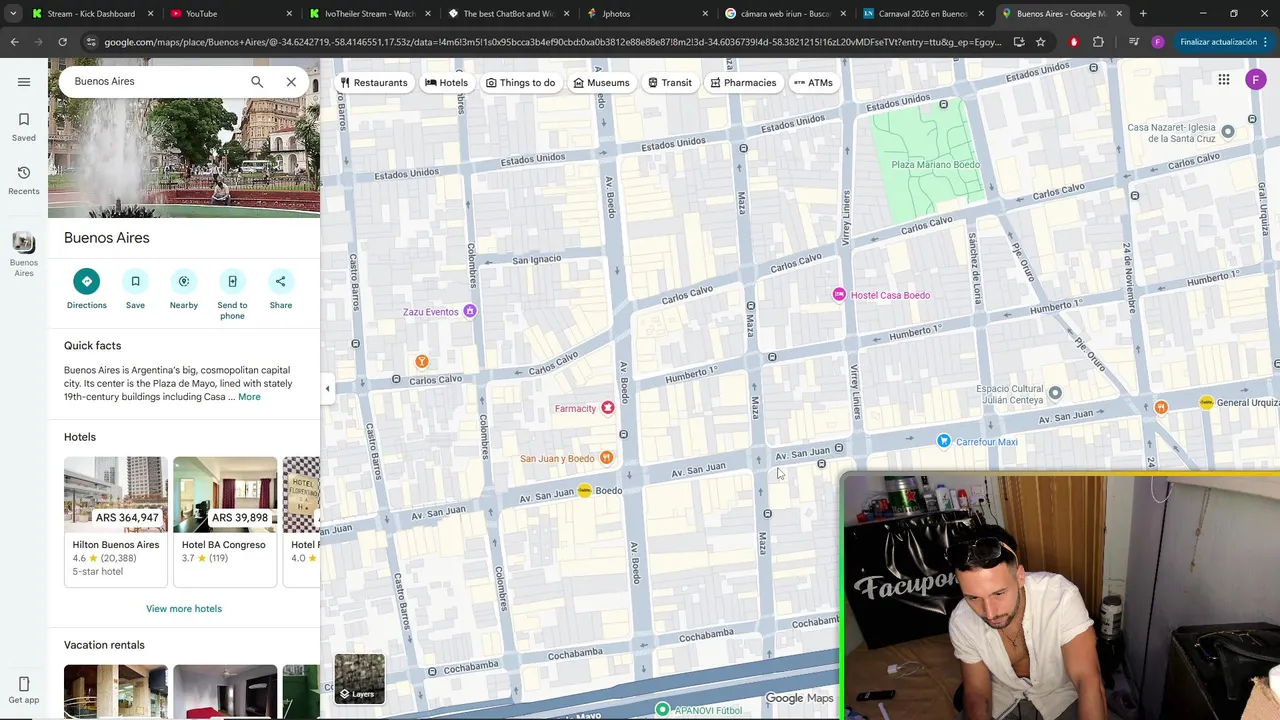Switch to IvoTheiler Stream tab
Screen dimensions: 1280x720
click(x=368, y=13)
